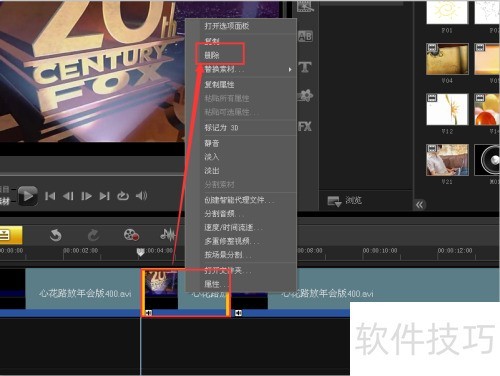The image size is (500, 376).
Task: Expand the 替换素材 submenu arrow
Action: click(290, 69)
